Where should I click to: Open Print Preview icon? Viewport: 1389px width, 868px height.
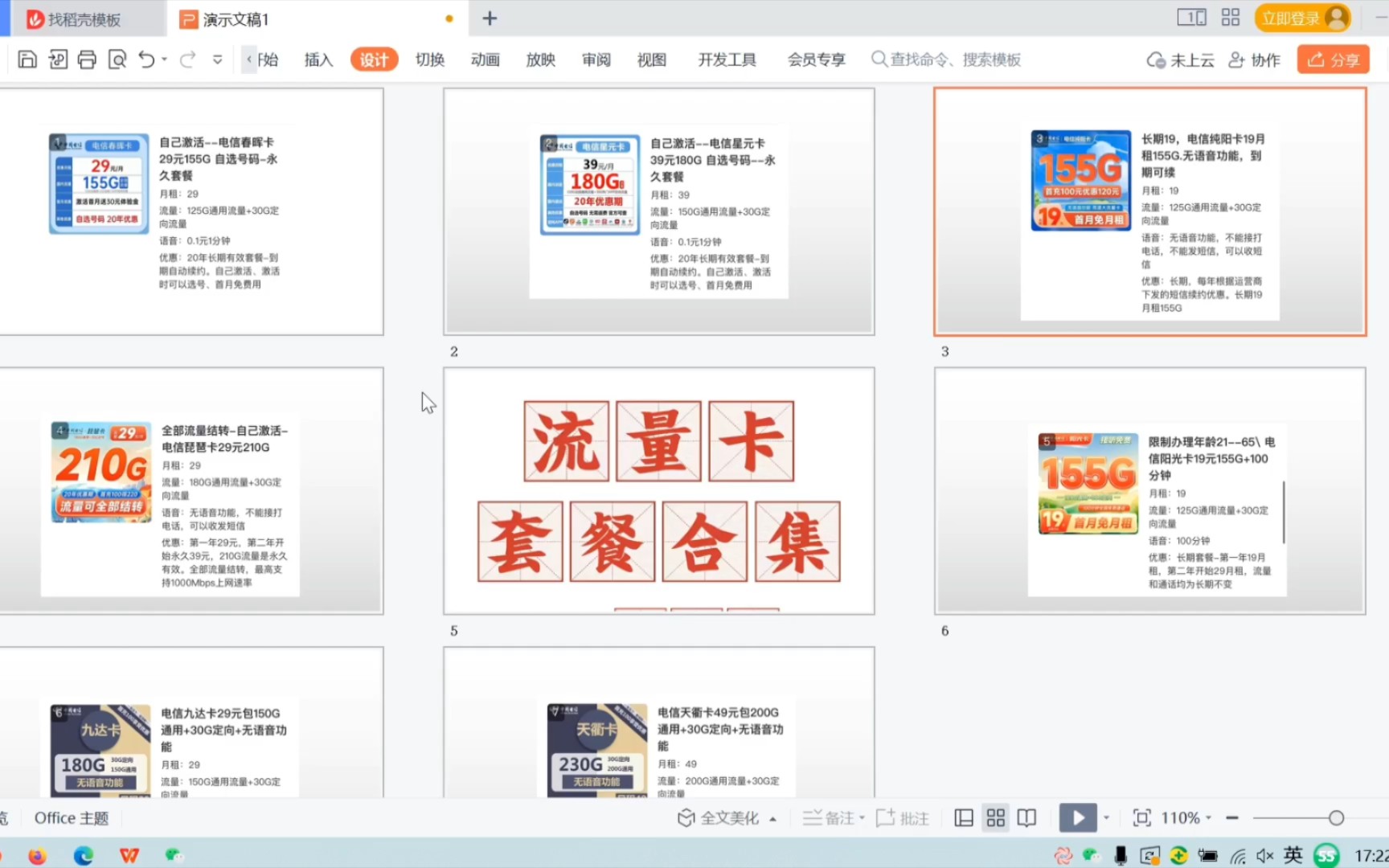pos(117,59)
